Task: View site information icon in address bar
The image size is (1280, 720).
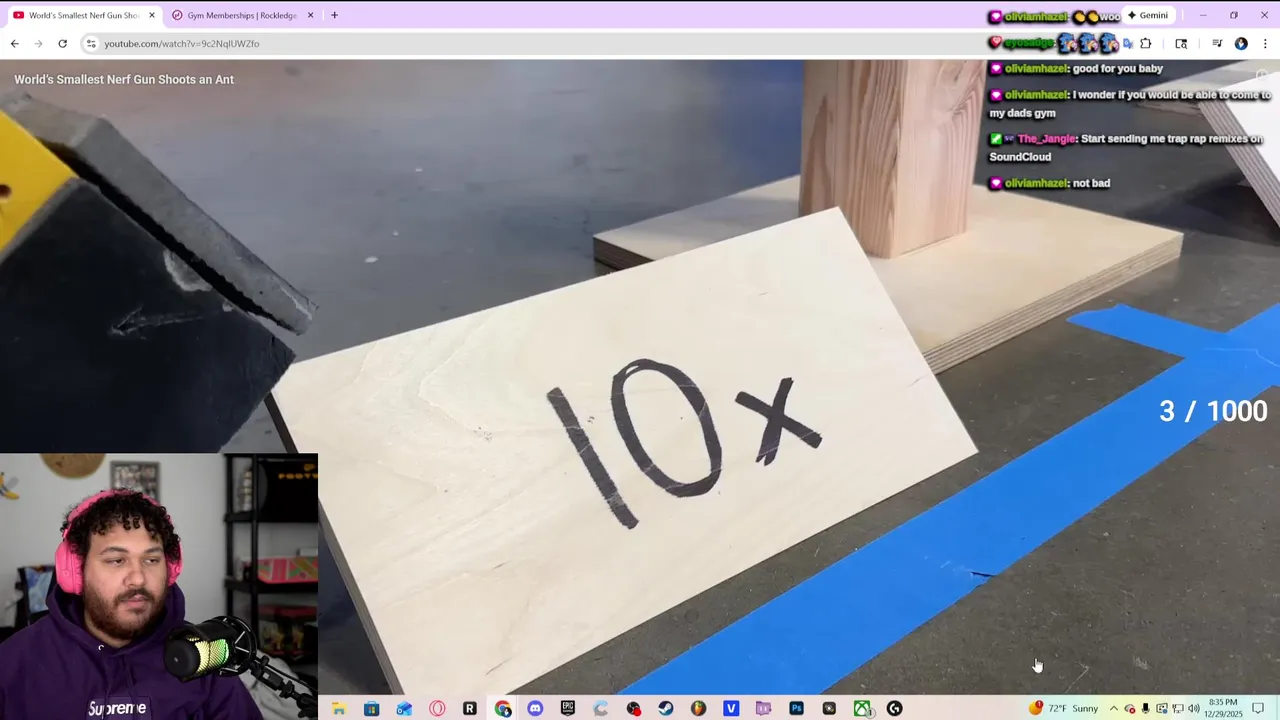Action: pos(91,44)
